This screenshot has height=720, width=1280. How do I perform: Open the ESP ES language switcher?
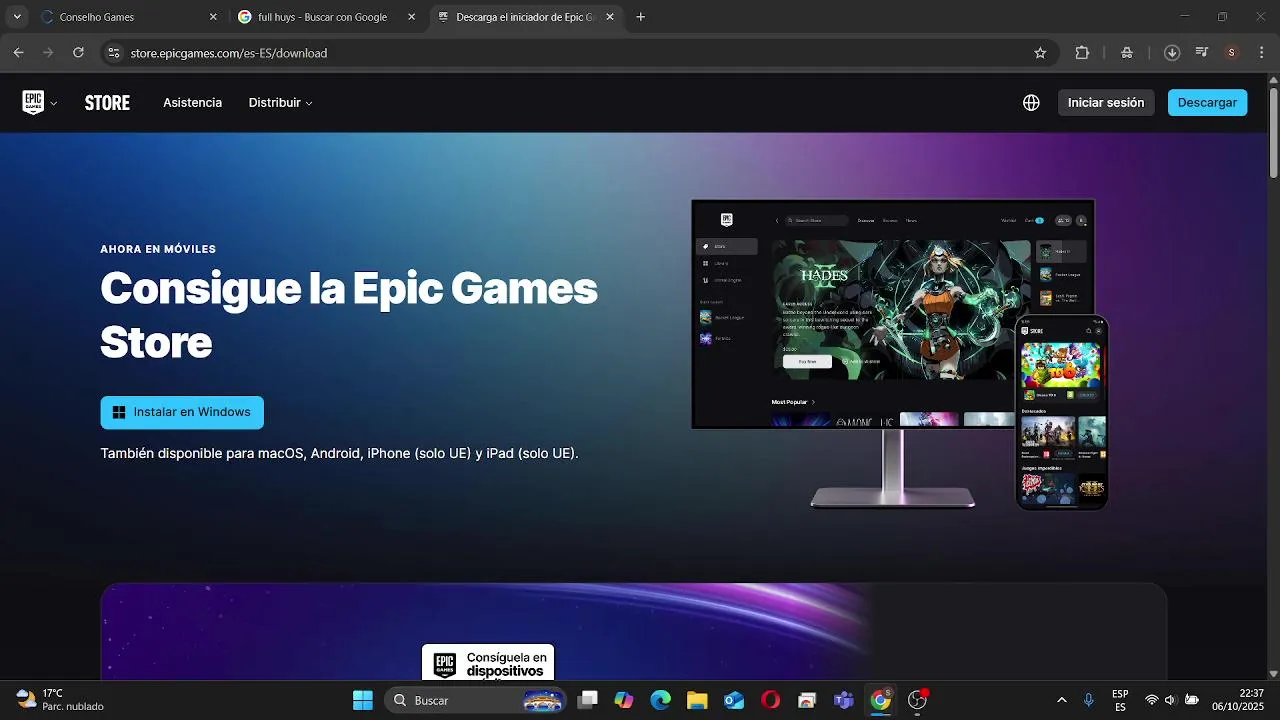[x=1120, y=700]
